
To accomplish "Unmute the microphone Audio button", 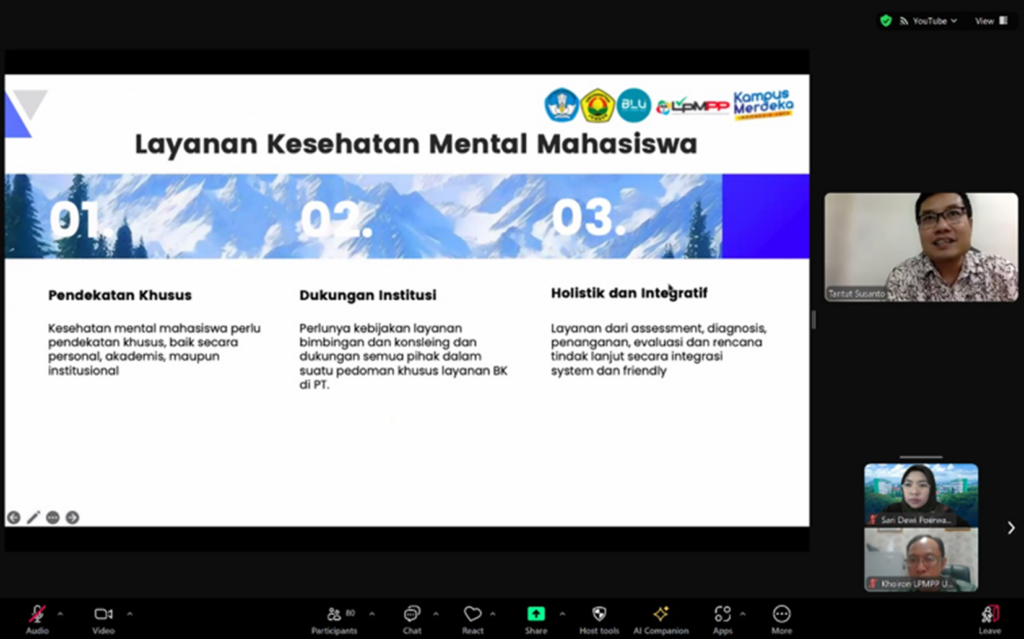I will point(37,614).
